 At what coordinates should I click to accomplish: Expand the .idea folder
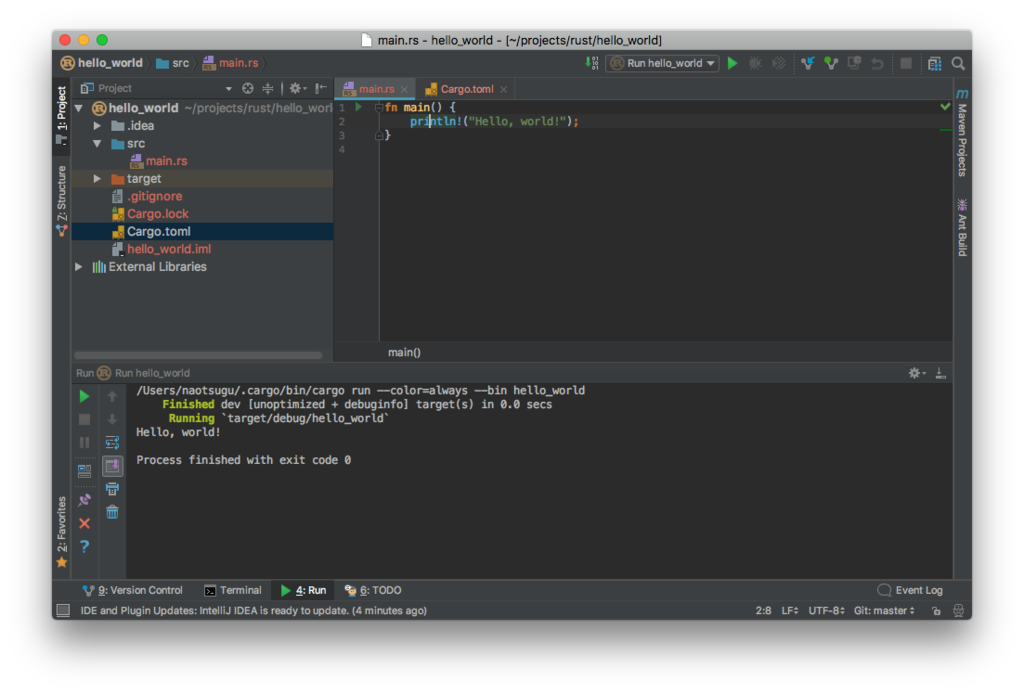pyautogui.click(x=97, y=125)
